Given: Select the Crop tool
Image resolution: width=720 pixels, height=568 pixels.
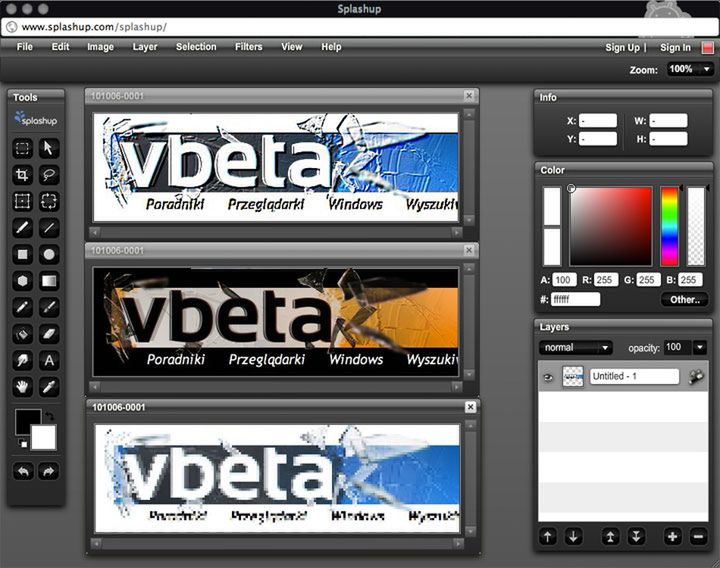Looking at the screenshot, I should click(22, 175).
